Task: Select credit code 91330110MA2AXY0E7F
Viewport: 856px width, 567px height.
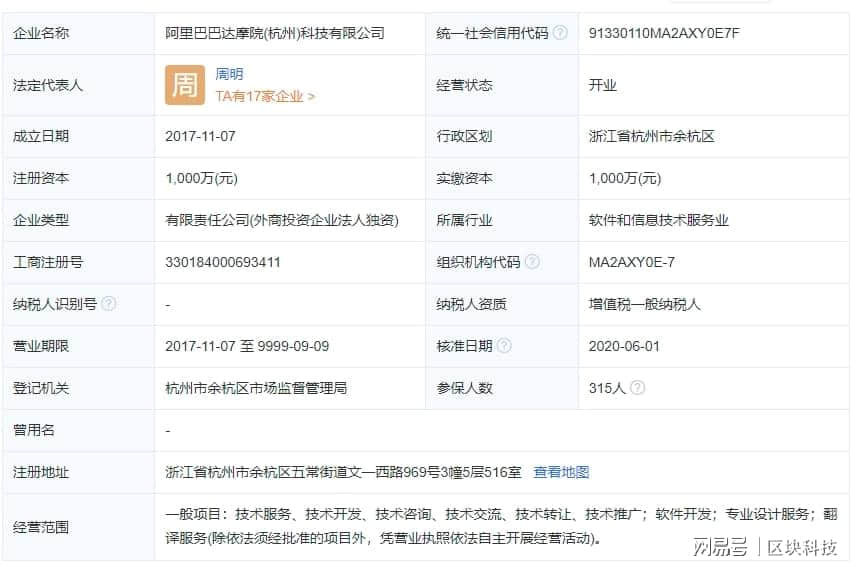Action: (664, 33)
